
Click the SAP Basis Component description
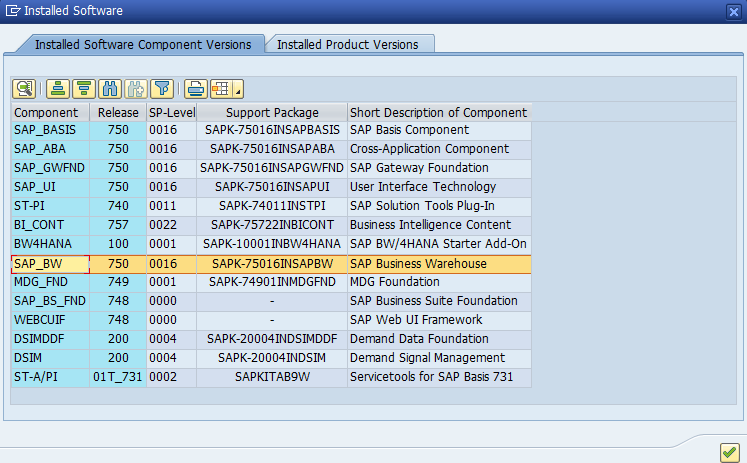pos(439,130)
